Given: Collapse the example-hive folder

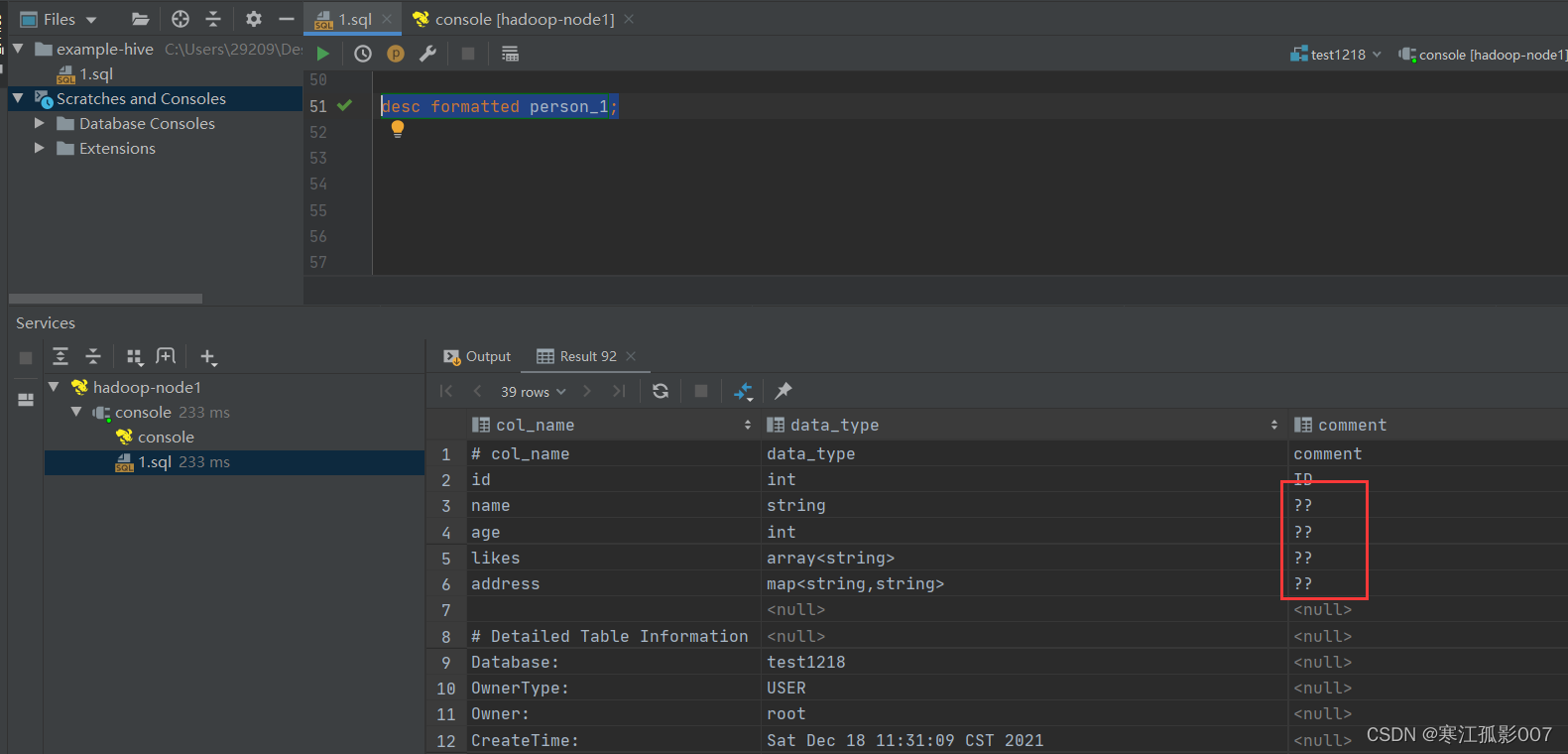Looking at the screenshot, I should [x=18, y=49].
